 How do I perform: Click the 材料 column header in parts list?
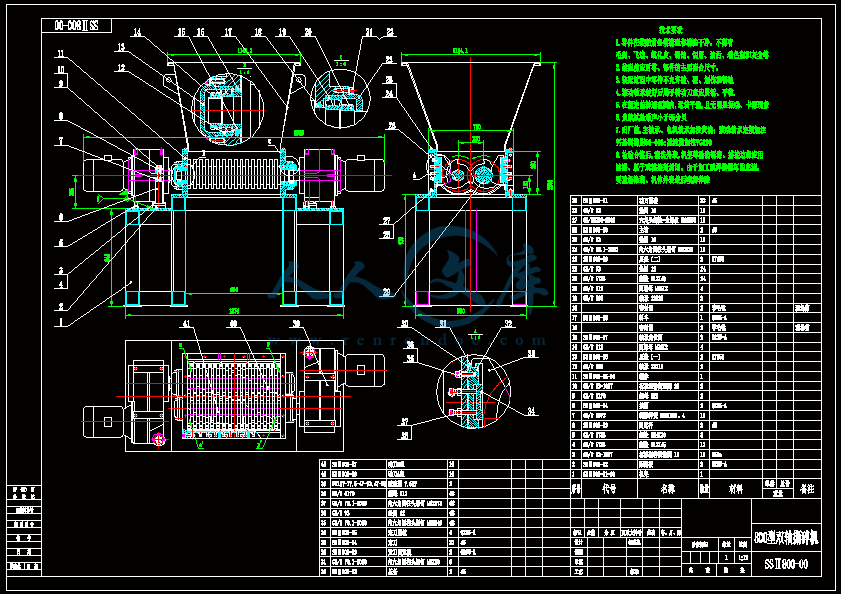735,488
